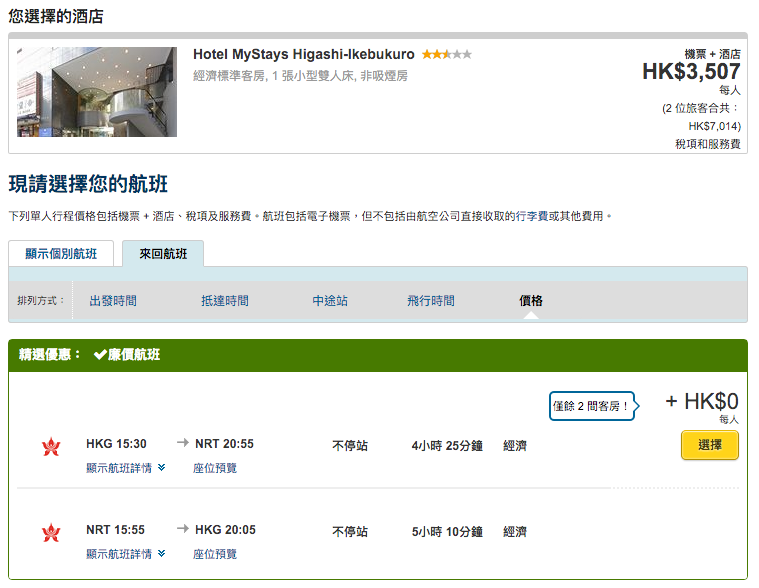The image size is (759, 588).
Task: Click airline logo on NRT 15:55 flight
Action: click(51, 532)
